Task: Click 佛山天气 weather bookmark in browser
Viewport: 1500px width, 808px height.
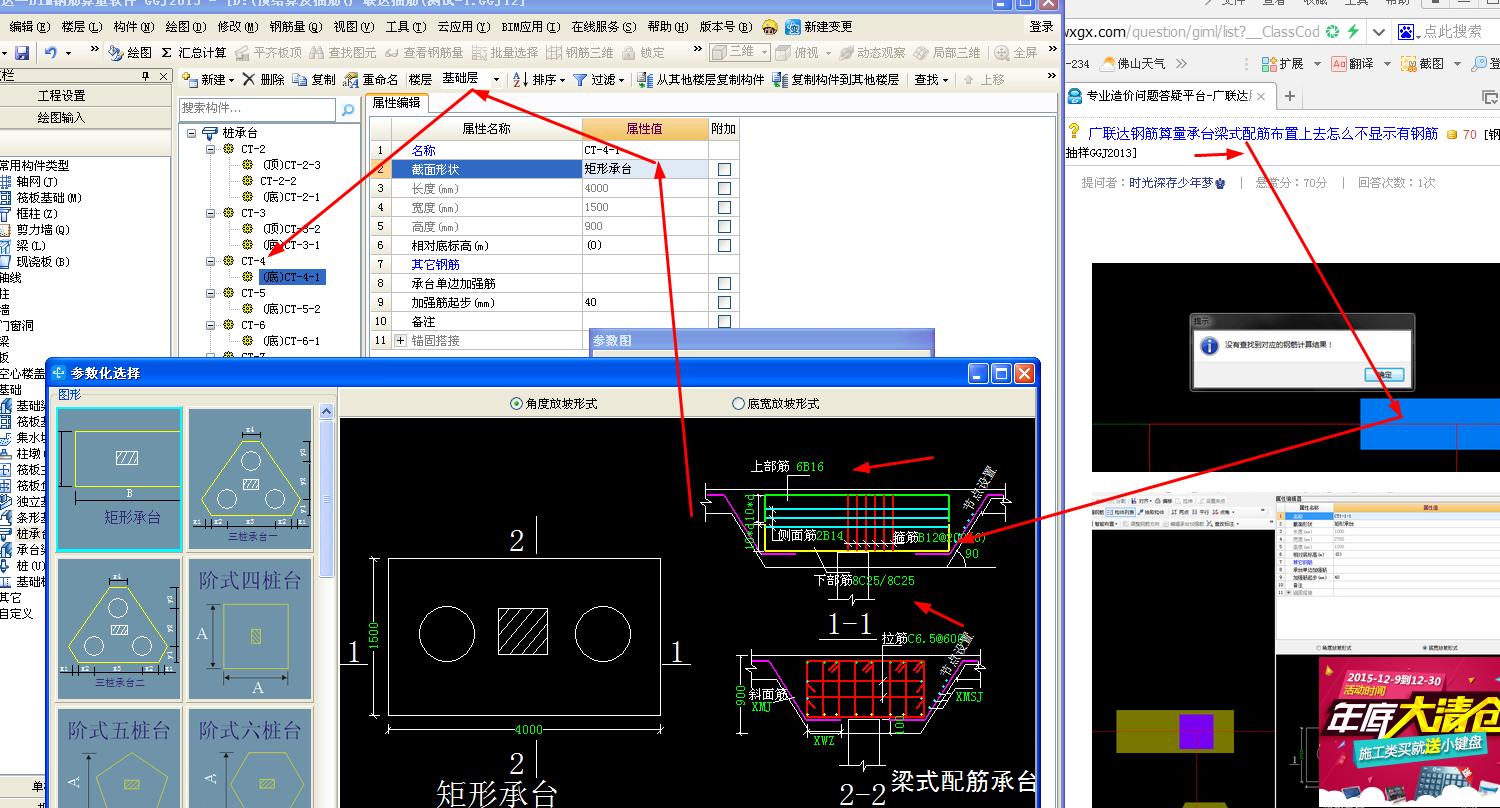Action: [x=1133, y=63]
